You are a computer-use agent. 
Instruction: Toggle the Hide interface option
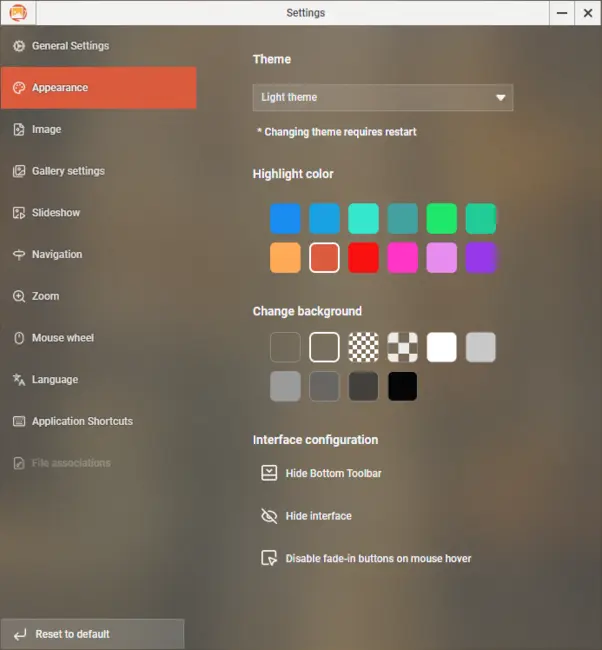(x=318, y=516)
